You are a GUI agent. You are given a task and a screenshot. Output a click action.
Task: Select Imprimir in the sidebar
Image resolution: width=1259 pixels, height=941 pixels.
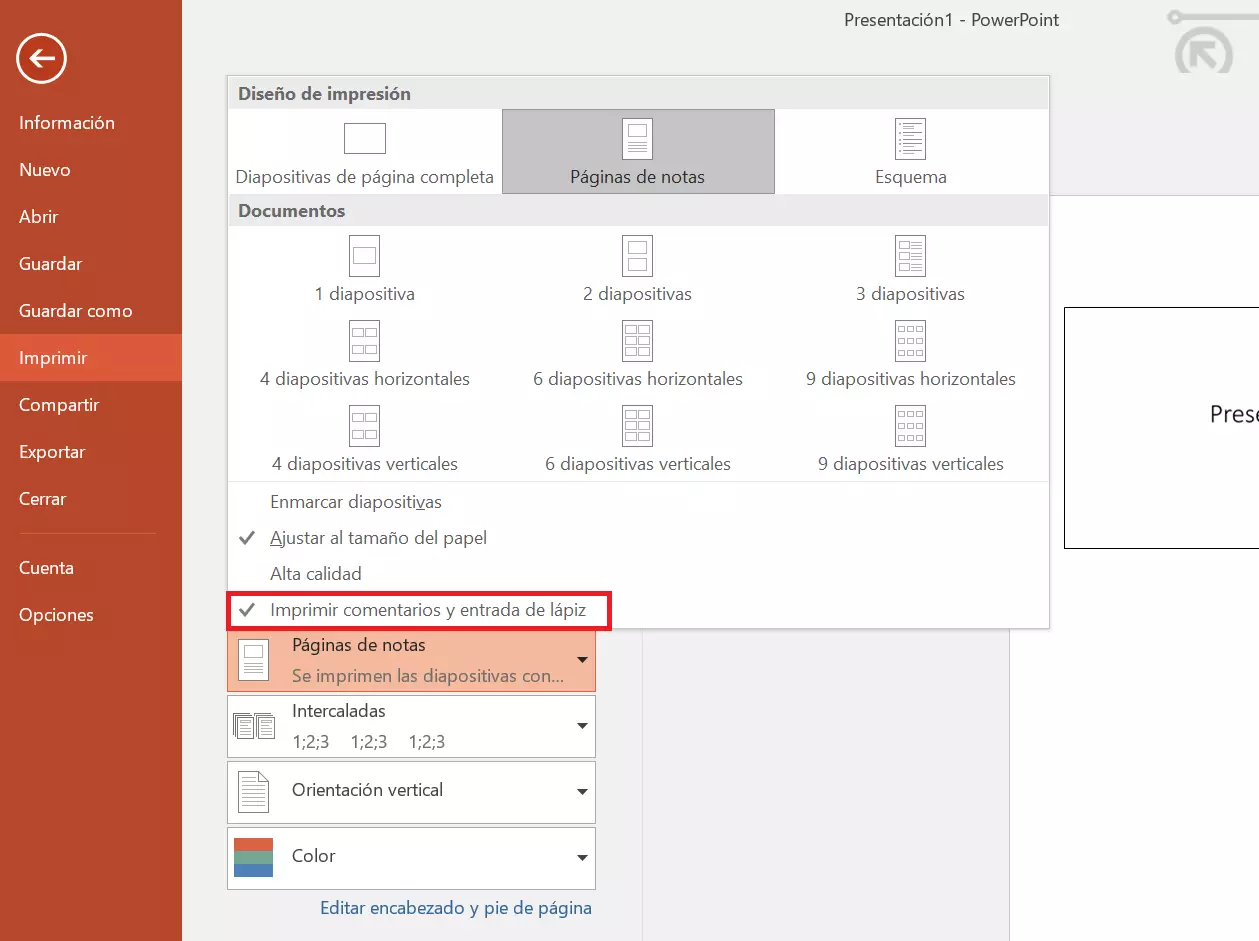tap(91, 358)
